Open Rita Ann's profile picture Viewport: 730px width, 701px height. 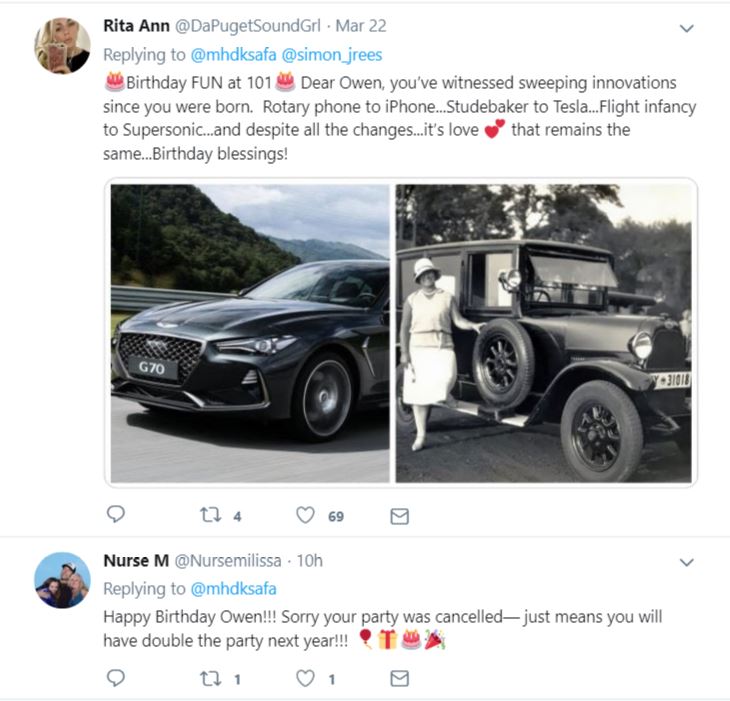(62, 46)
